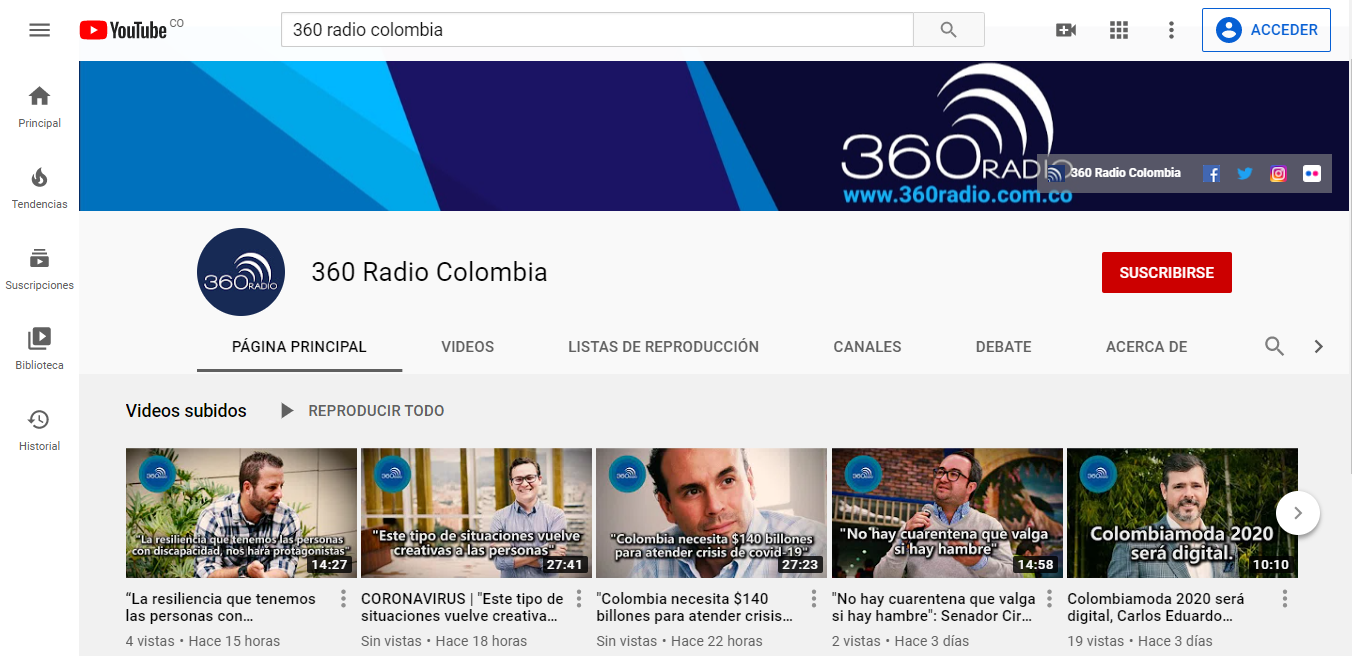The width and height of the screenshot is (1352, 656).
Task: Open "Colombia necesita $140 billones" title link
Action: (695, 607)
